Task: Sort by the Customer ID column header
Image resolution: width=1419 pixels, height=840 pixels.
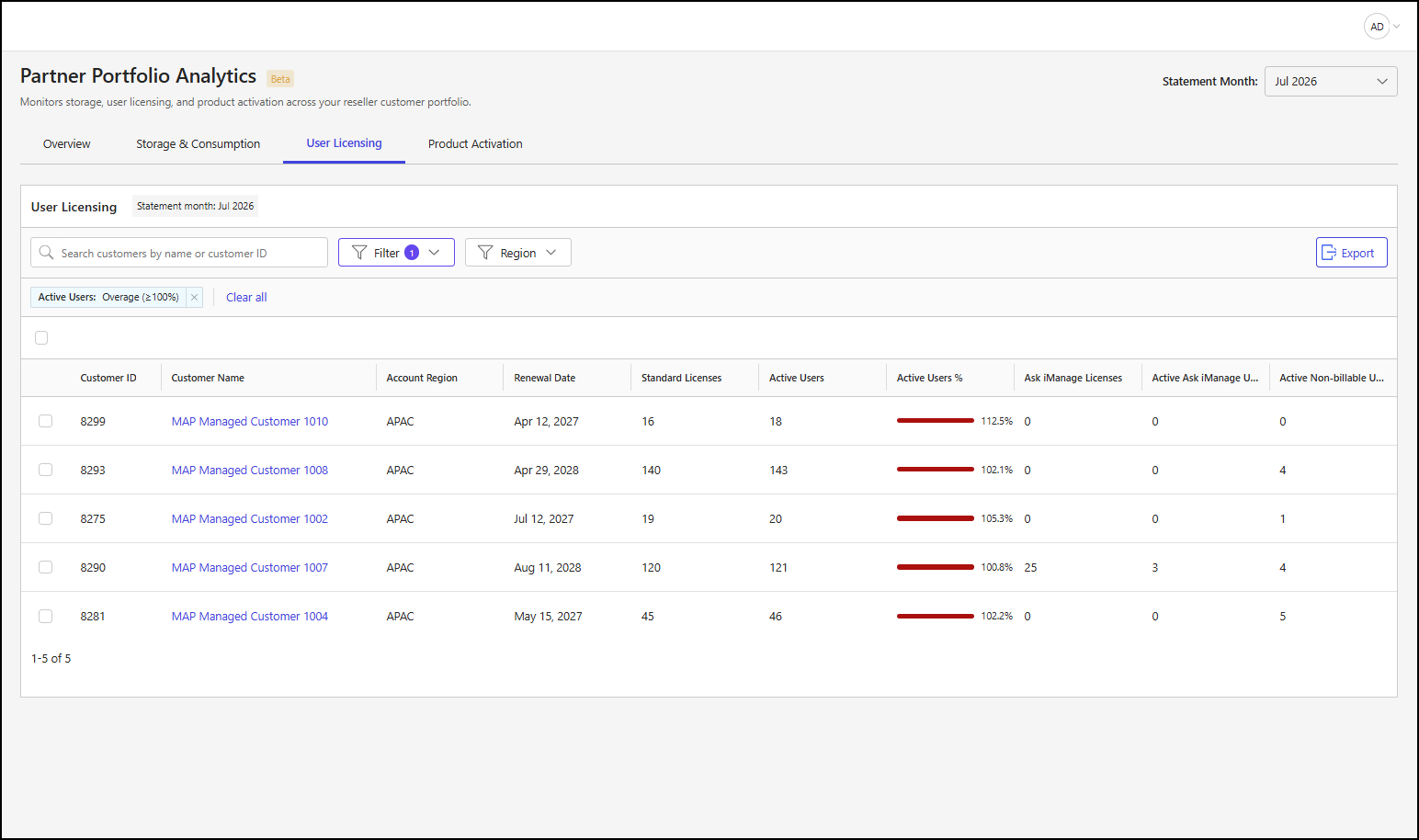Action: click(108, 378)
